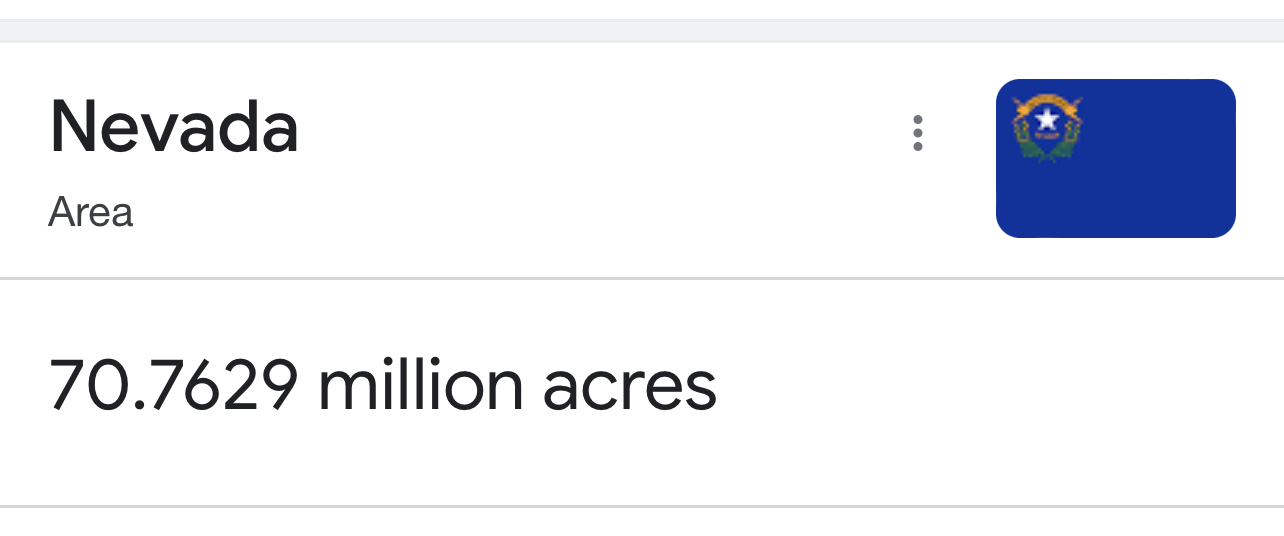Image resolution: width=1284 pixels, height=536 pixels.
Task: Click the silver star on the flag
Action: 1047,121
